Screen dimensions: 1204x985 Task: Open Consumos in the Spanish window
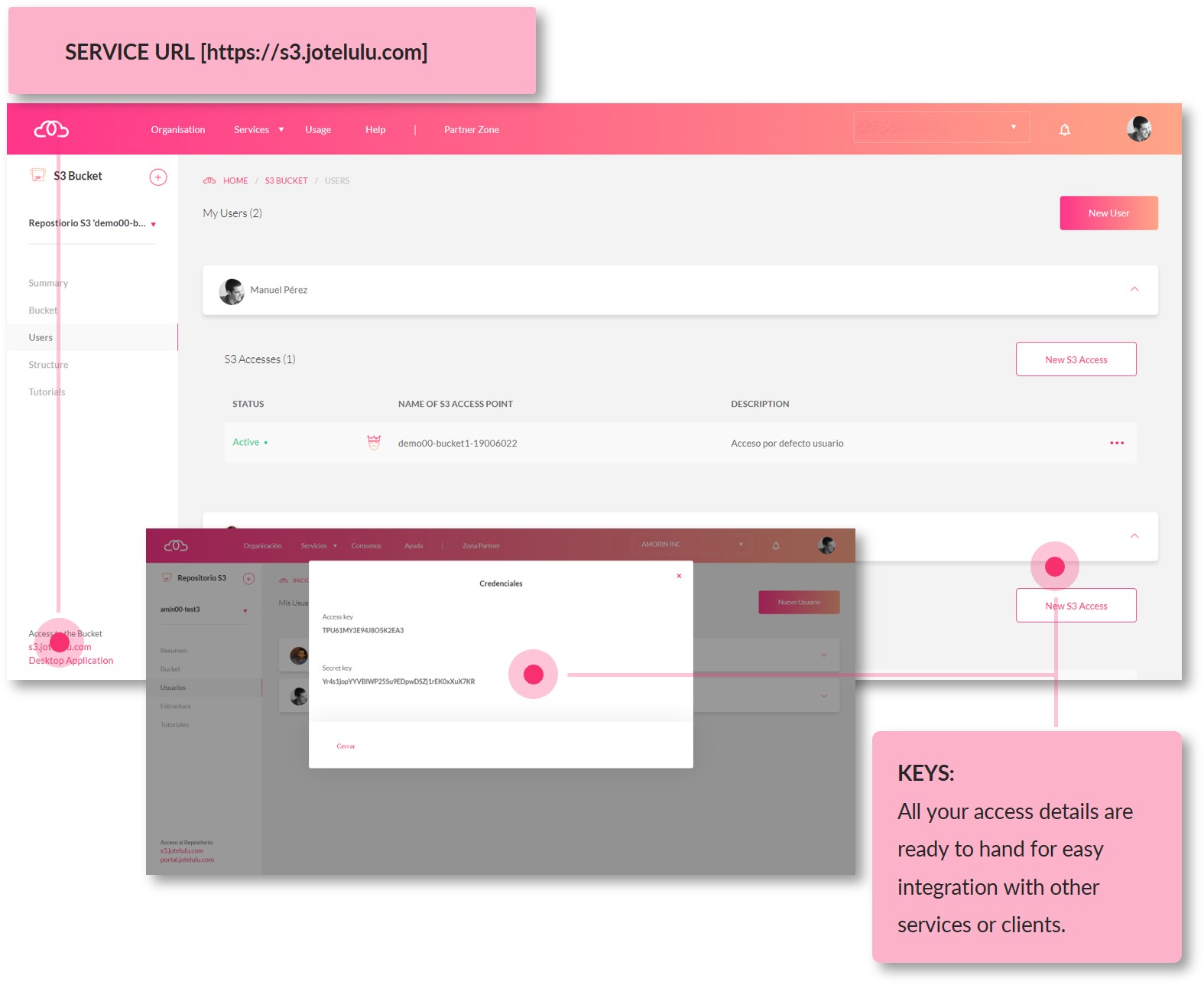(366, 545)
